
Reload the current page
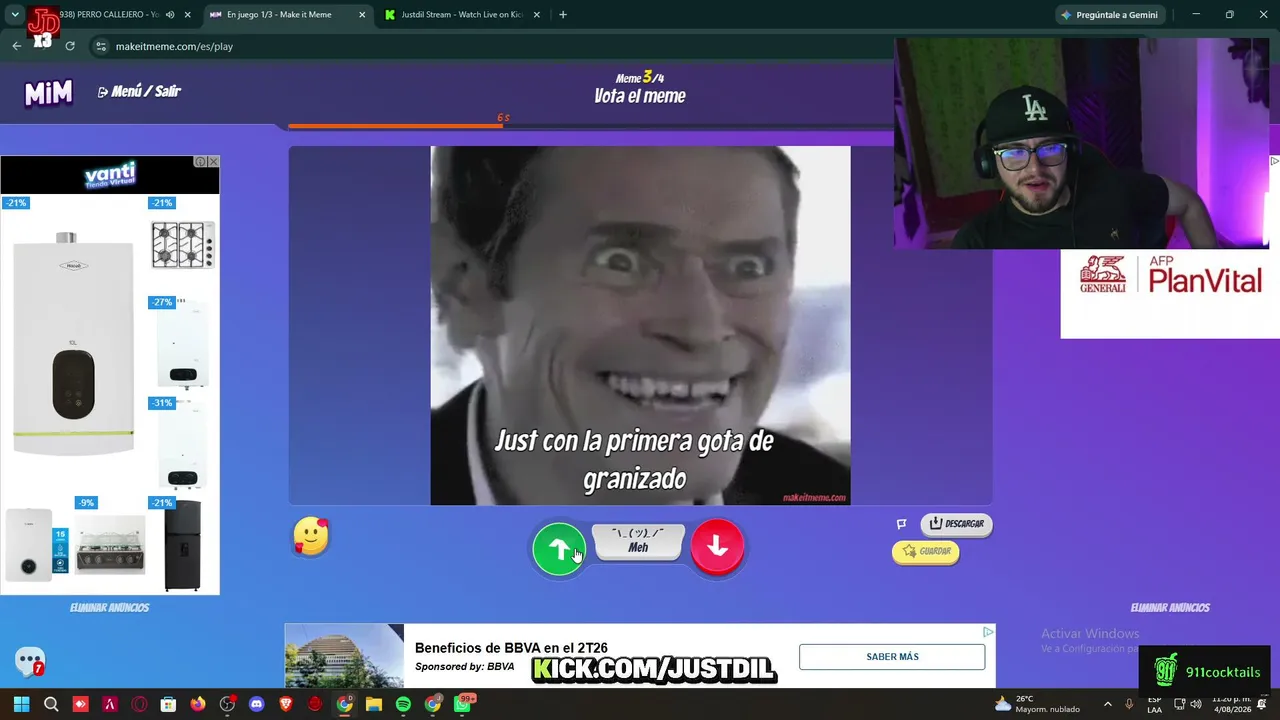(70, 46)
